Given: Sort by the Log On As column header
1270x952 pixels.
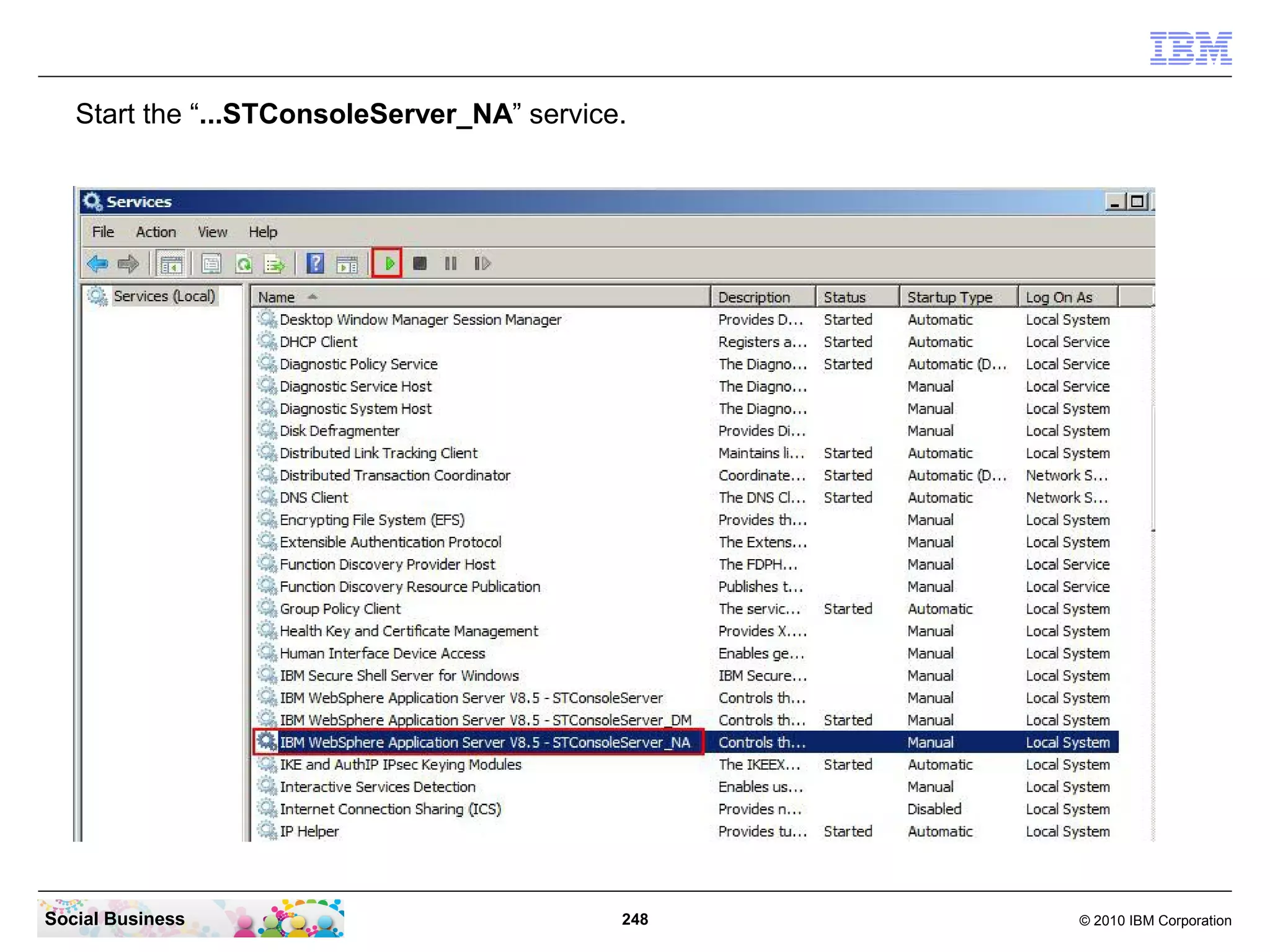Looking at the screenshot, I should point(1068,297).
